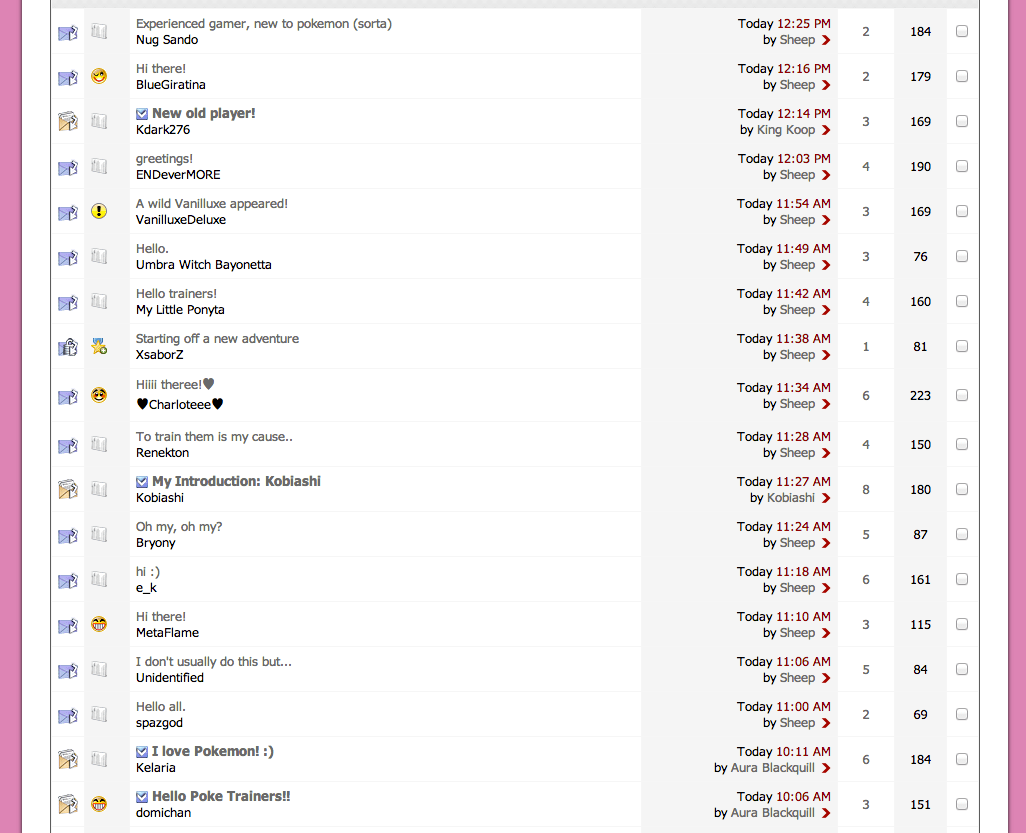Toggle the selection checkbox for 'I love Pokemon! :)'
This screenshot has width=1026, height=833.
(x=962, y=759)
